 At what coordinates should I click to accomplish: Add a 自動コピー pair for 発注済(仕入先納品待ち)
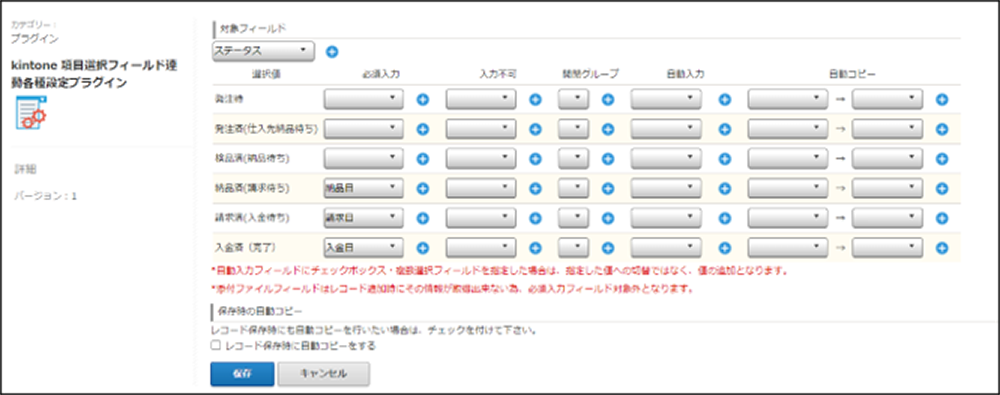point(942,129)
